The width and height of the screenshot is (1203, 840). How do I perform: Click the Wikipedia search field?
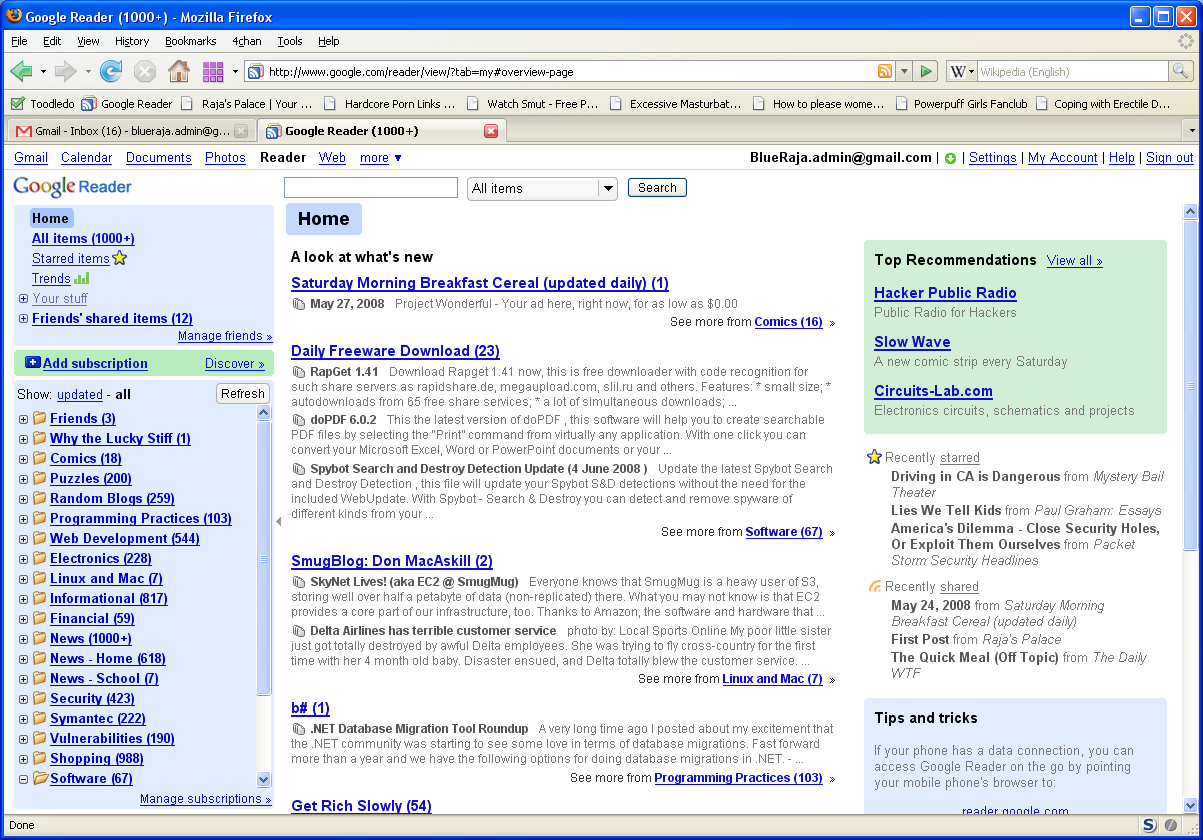1072,71
